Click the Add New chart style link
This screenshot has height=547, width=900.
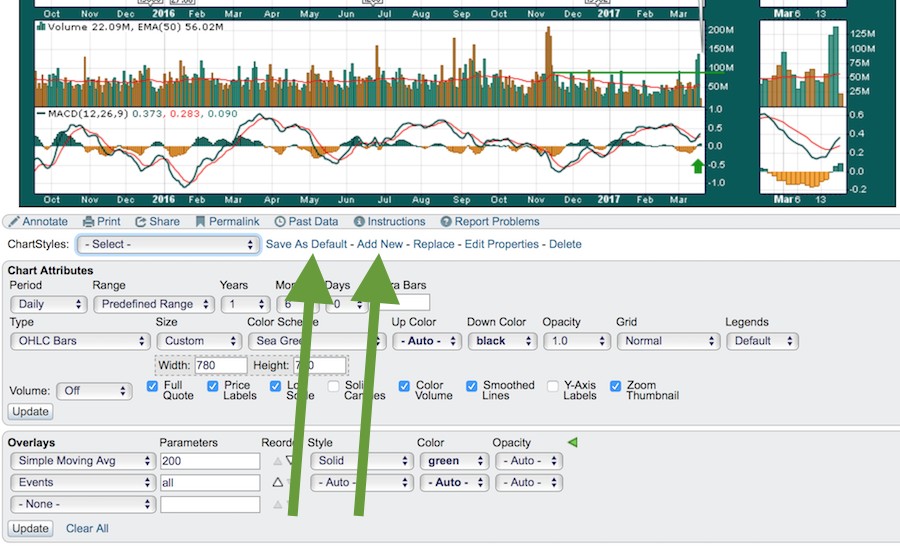coord(380,244)
